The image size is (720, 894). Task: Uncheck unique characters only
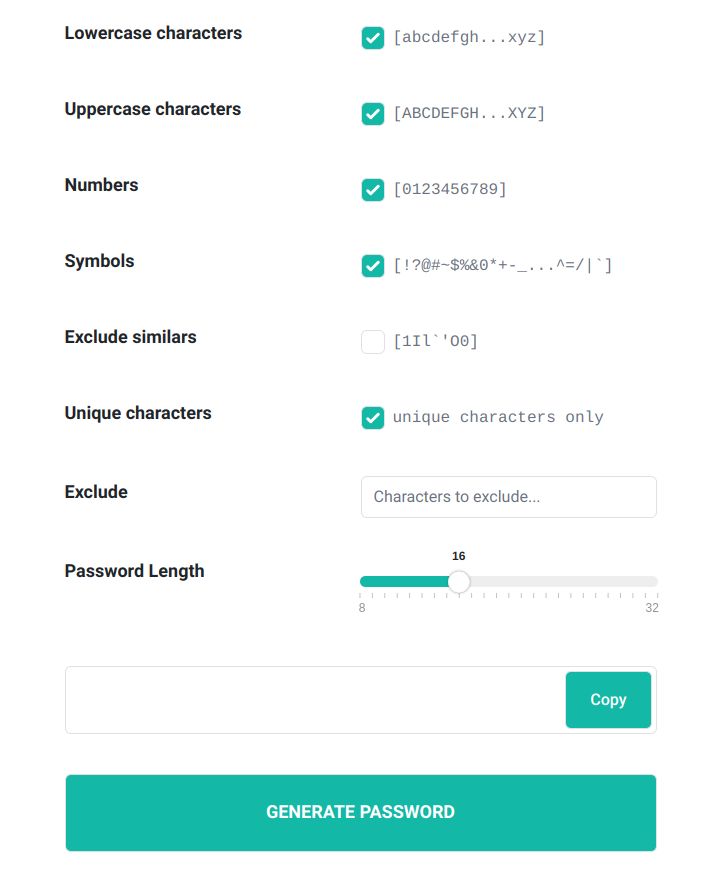coord(372,417)
